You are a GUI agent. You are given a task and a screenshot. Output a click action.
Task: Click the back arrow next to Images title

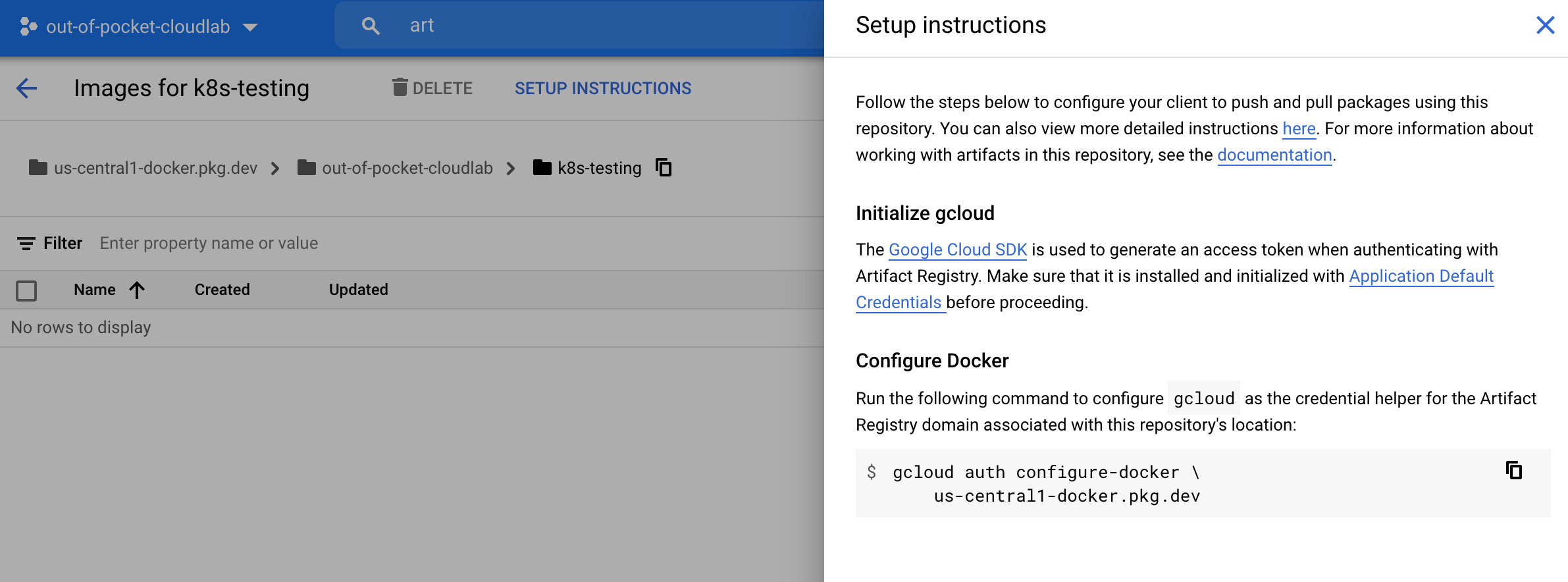coord(26,88)
